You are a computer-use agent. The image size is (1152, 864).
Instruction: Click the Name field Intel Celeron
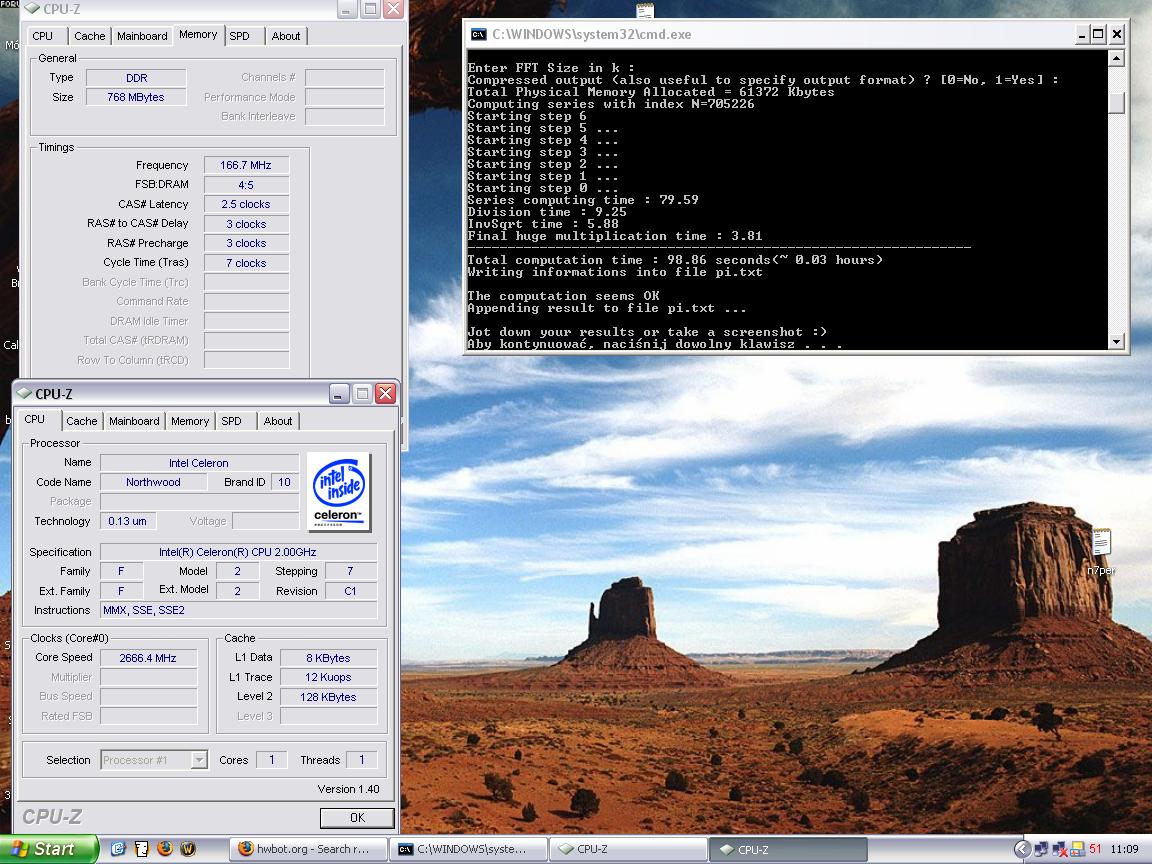click(199, 463)
